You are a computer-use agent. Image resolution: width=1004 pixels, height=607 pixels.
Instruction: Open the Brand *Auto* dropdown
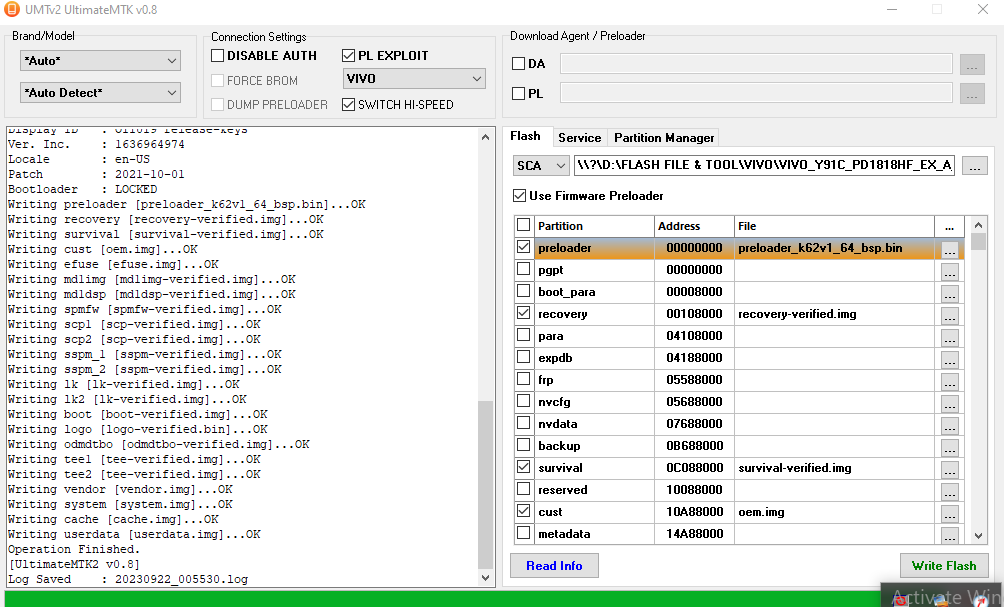(x=100, y=61)
